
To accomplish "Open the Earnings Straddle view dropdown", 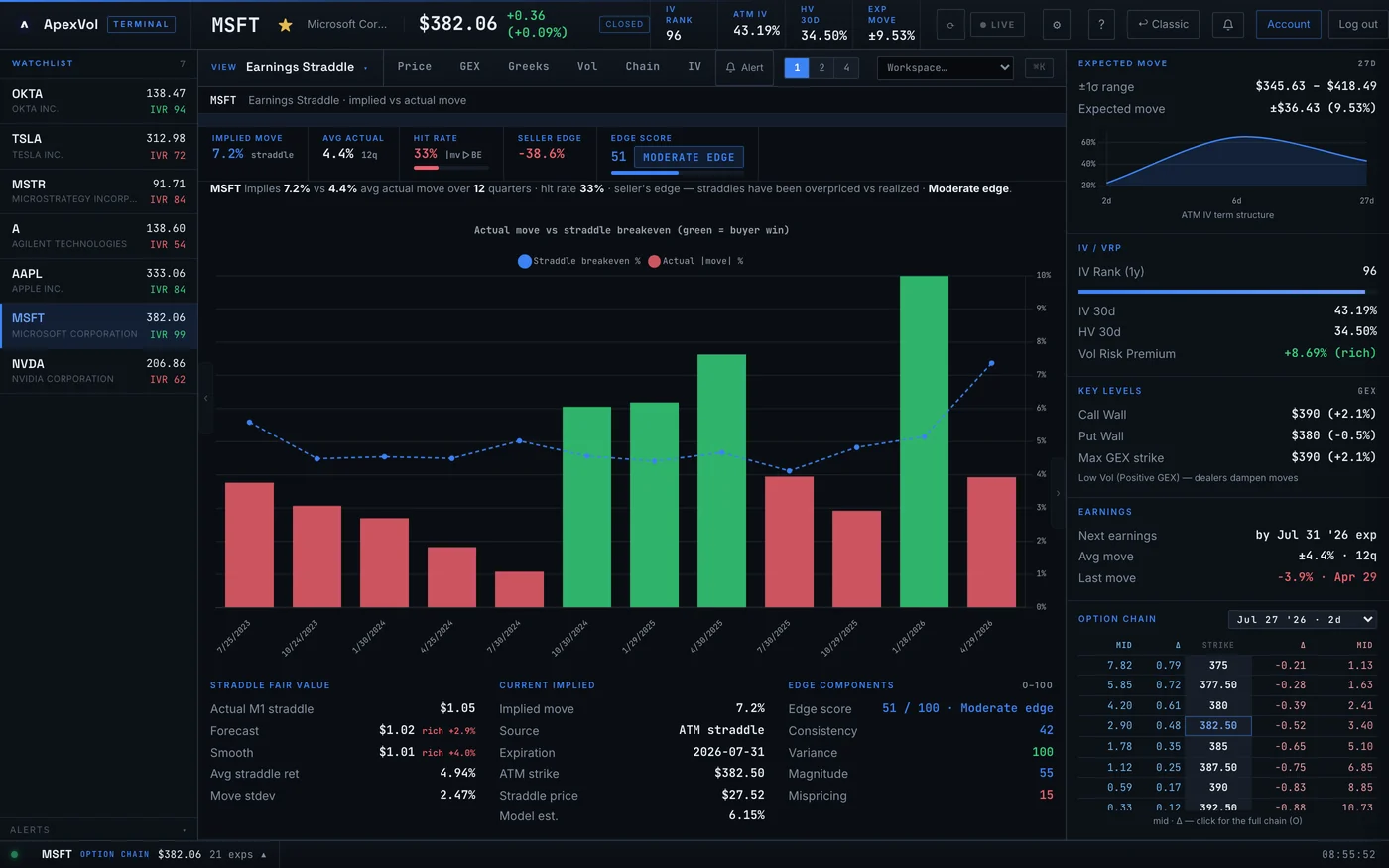I will click(x=307, y=67).
